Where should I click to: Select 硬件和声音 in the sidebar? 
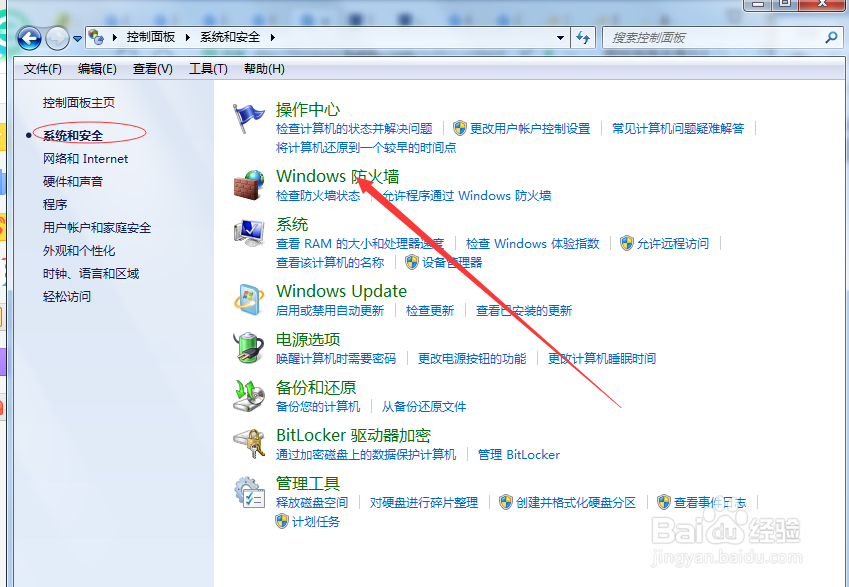click(x=73, y=181)
